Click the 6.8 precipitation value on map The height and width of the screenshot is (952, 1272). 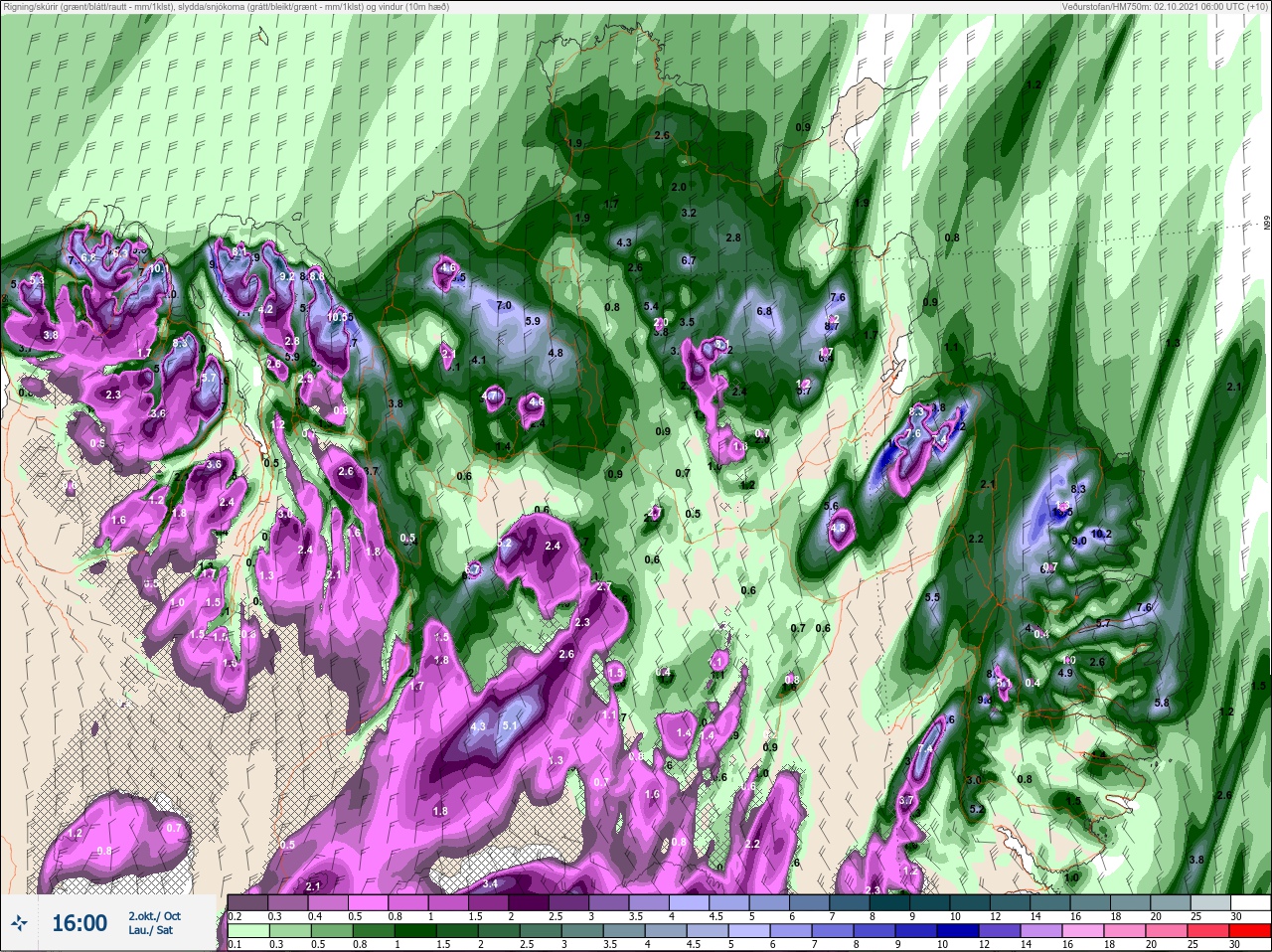coord(764,311)
